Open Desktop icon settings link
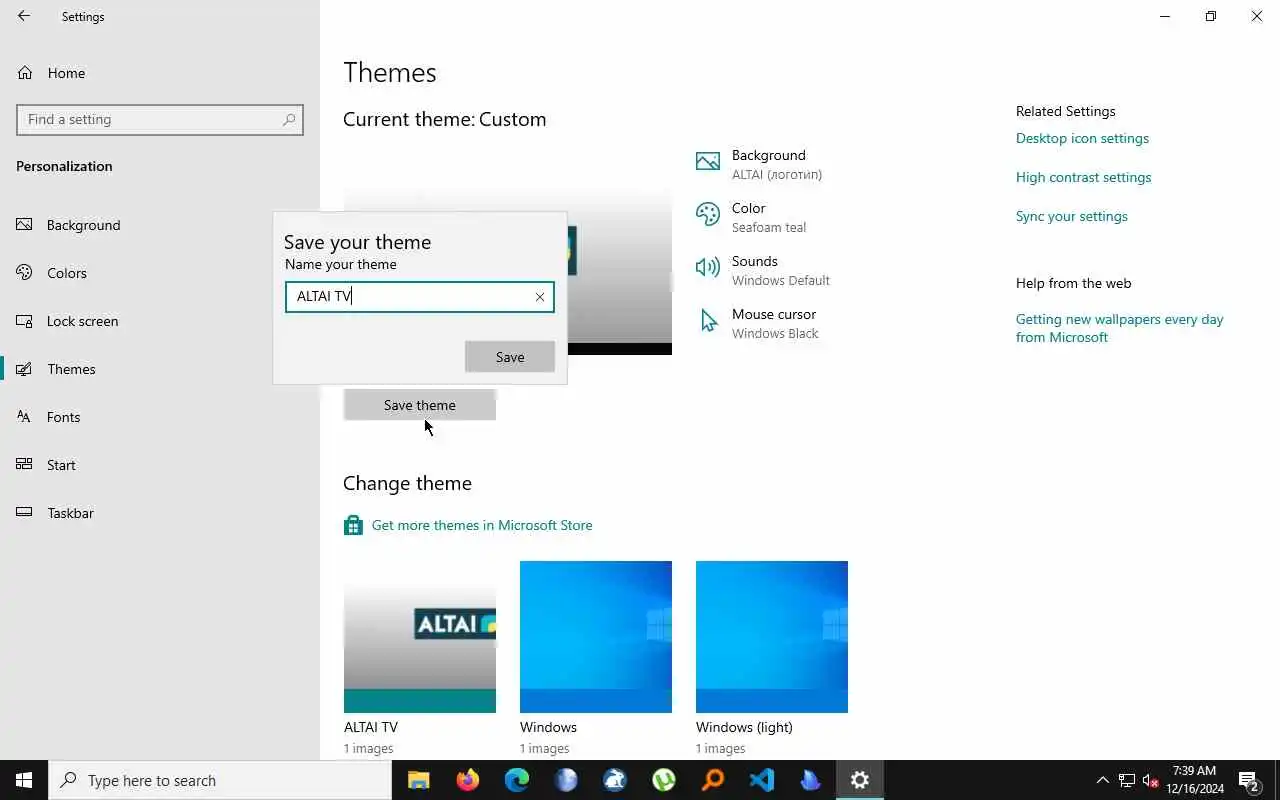 (1082, 138)
